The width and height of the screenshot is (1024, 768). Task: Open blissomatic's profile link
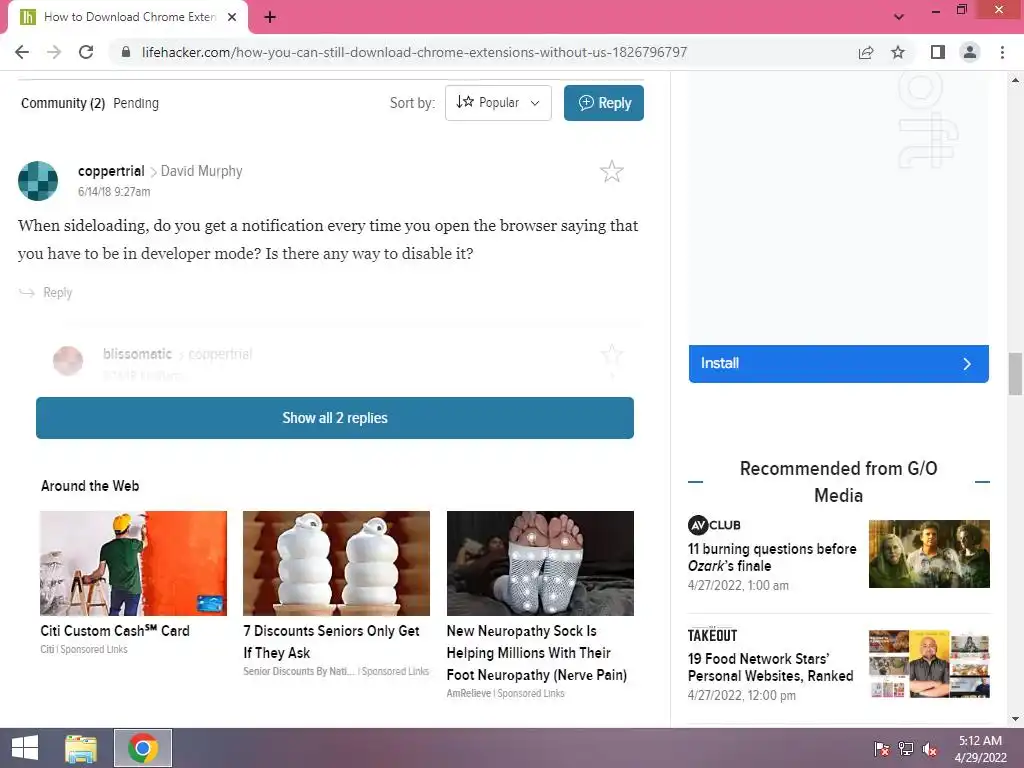(x=137, y=354)
